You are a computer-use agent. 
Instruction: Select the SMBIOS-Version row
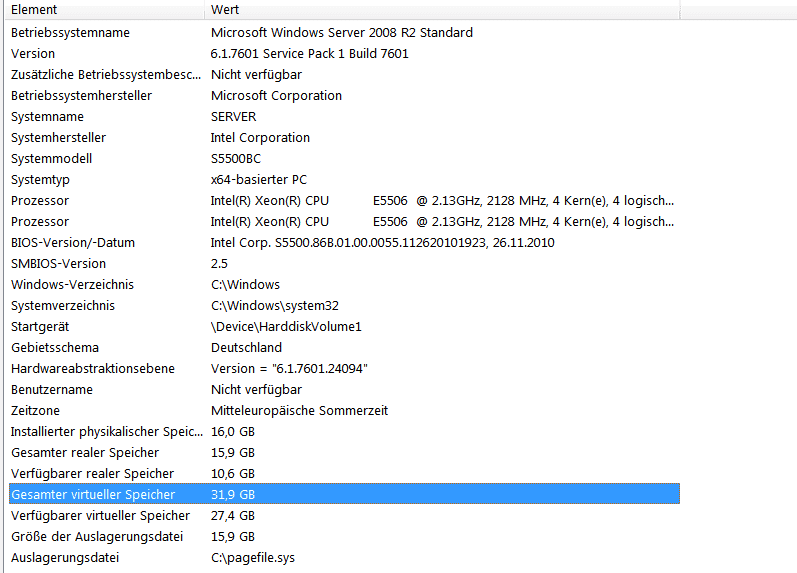tap(58, 264)
